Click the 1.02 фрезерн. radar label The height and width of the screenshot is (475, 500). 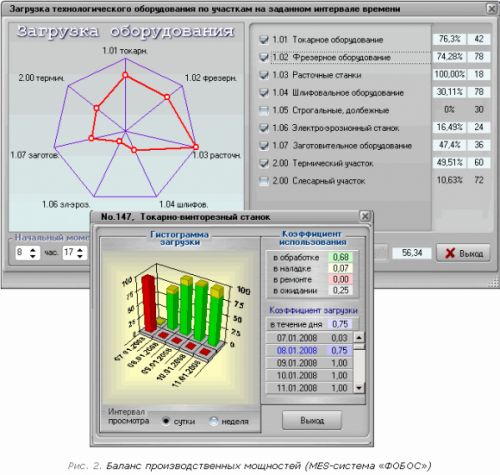211,78
